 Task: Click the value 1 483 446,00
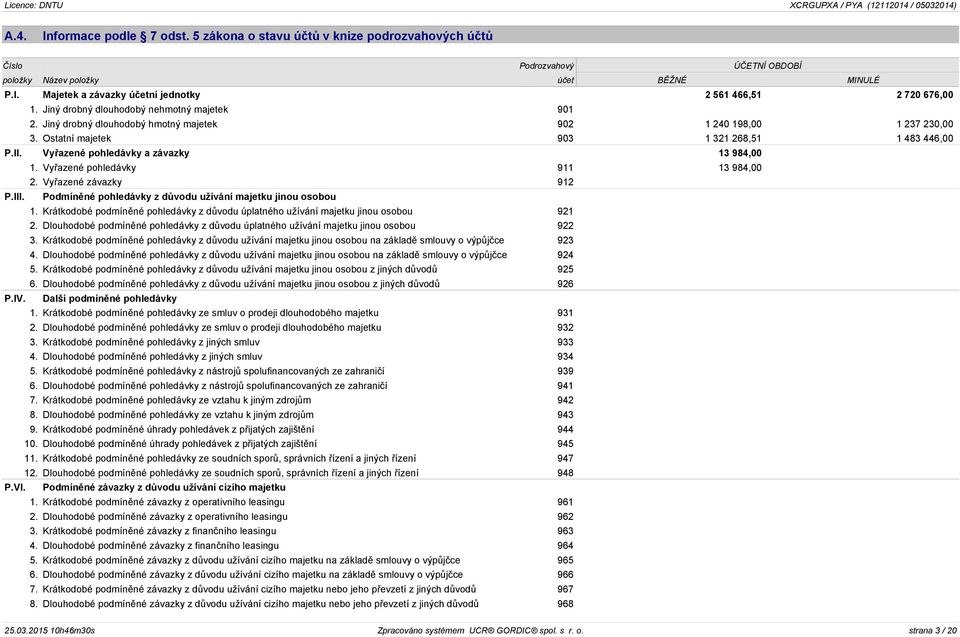pyautogui.click(x=924, y=139)
